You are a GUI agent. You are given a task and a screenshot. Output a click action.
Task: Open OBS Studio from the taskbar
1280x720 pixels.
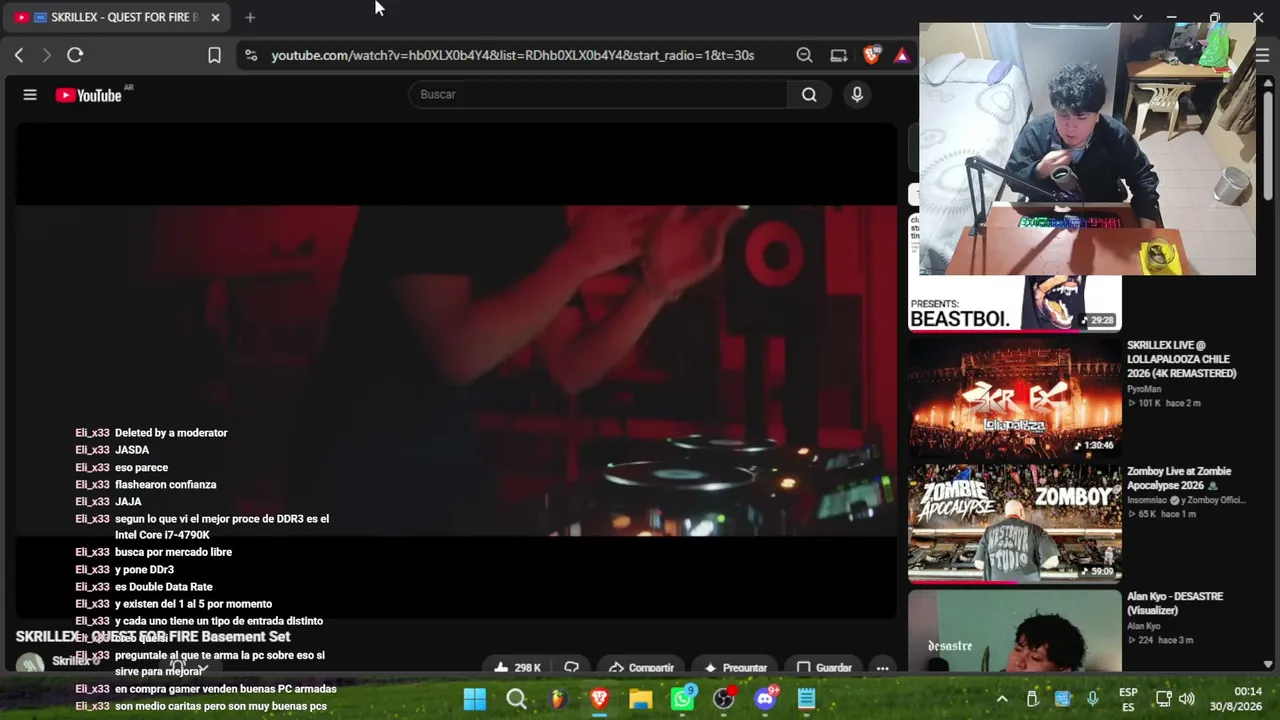click(x=724, y=699)
